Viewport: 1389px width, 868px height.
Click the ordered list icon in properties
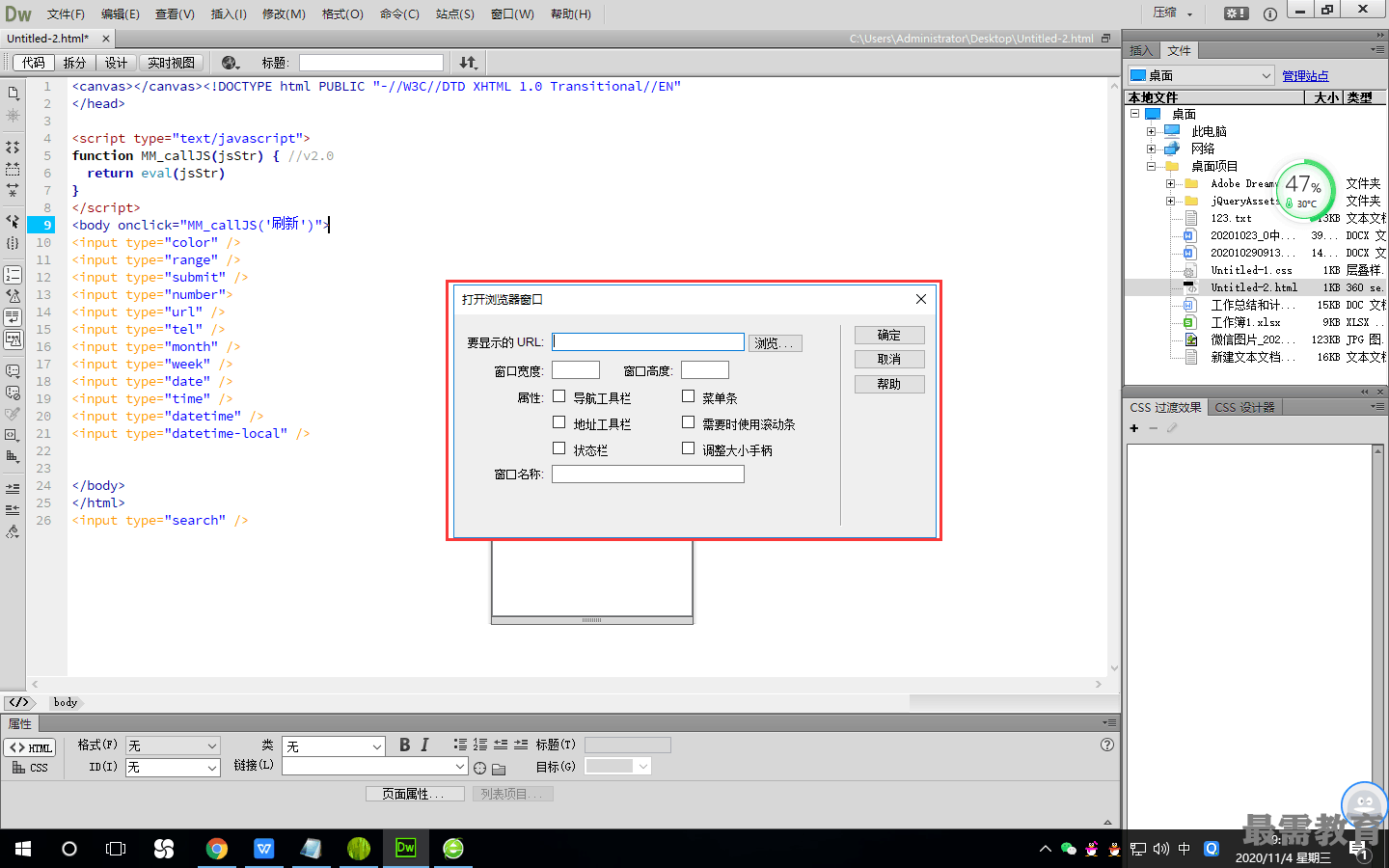coord(480,745)
